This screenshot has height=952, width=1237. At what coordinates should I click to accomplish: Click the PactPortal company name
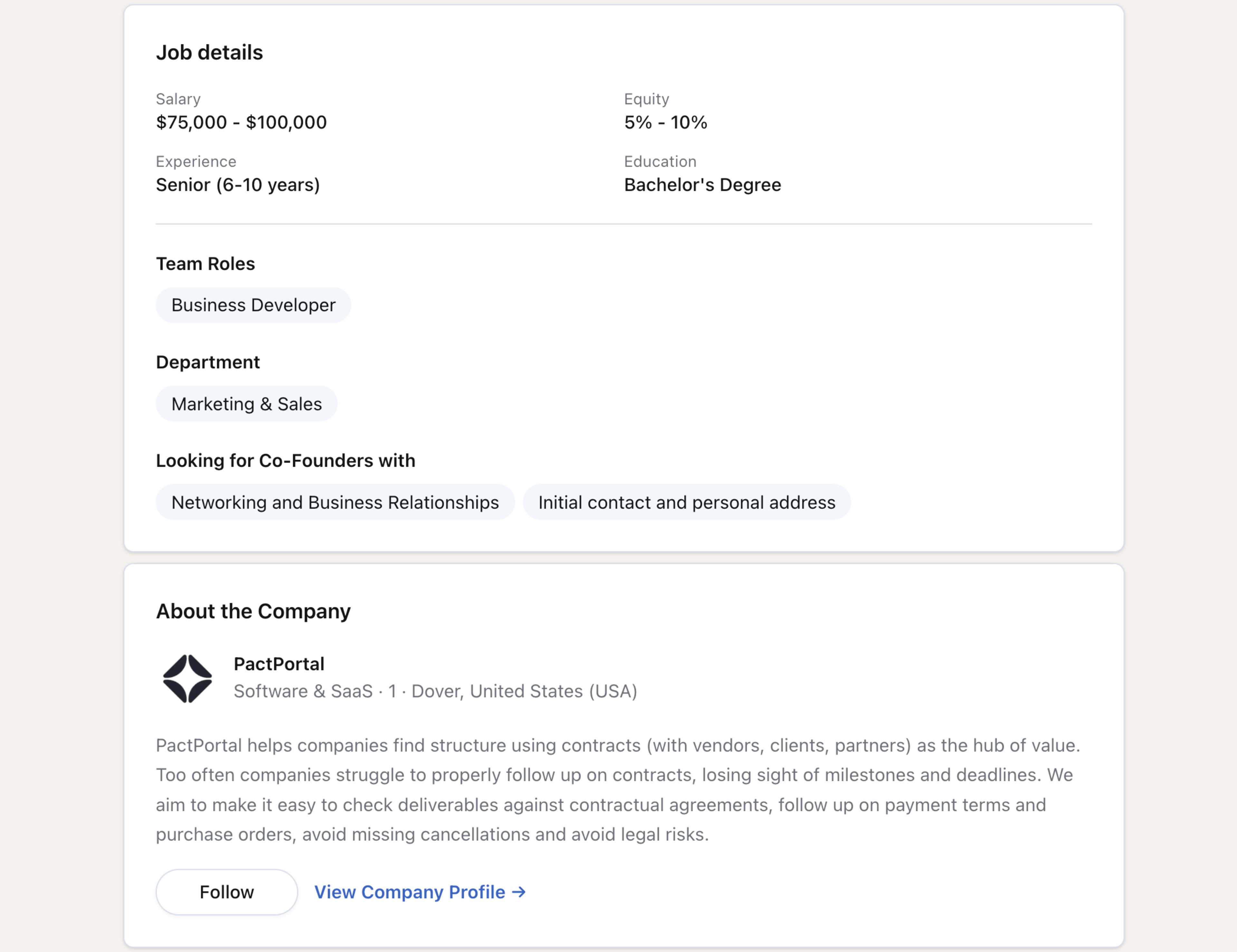pos(279,664)
